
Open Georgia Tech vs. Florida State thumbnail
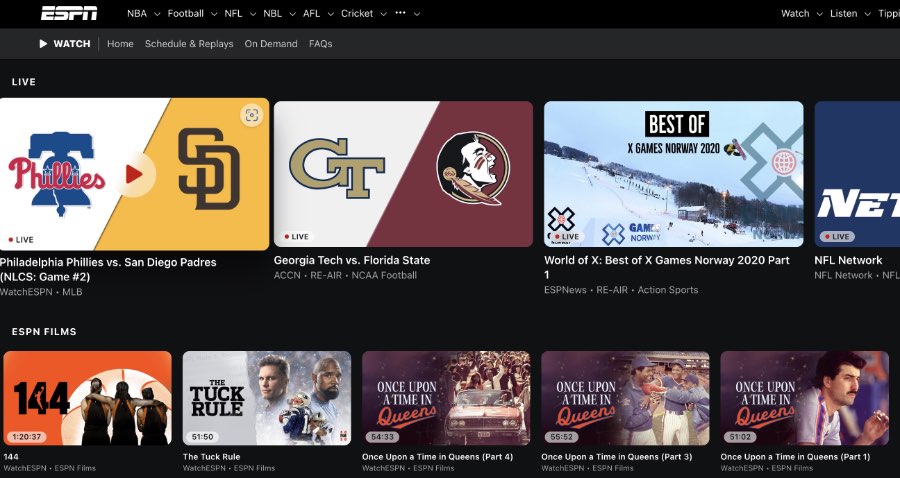click(403, 174)
